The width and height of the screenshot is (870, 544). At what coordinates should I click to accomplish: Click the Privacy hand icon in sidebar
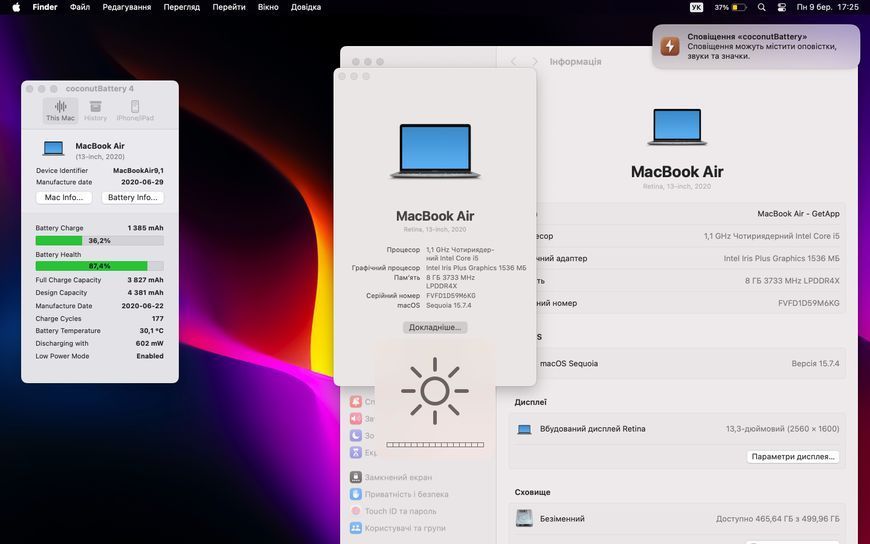coord(356,494)
